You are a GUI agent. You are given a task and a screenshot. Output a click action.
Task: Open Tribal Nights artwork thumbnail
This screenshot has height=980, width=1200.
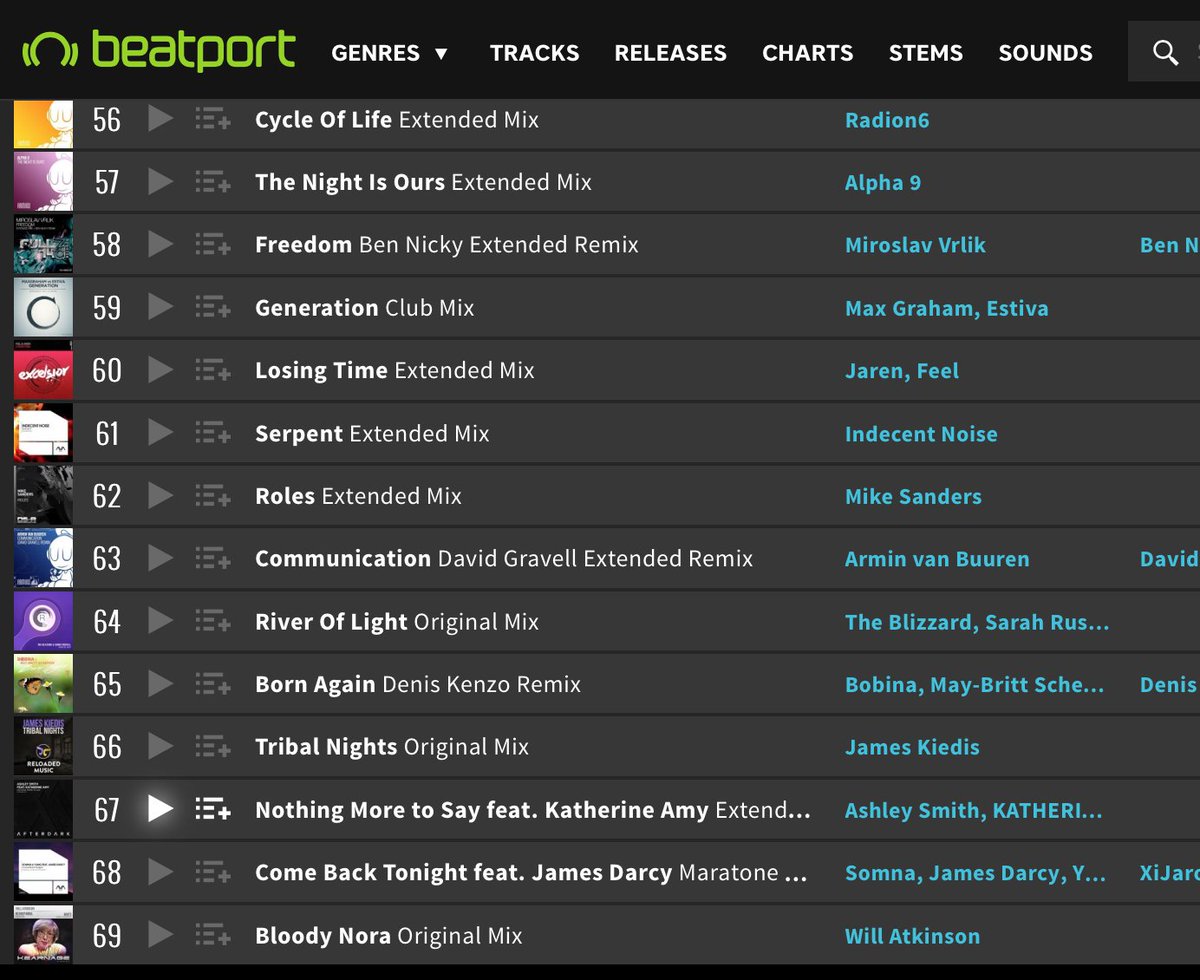tap(43, 746)
